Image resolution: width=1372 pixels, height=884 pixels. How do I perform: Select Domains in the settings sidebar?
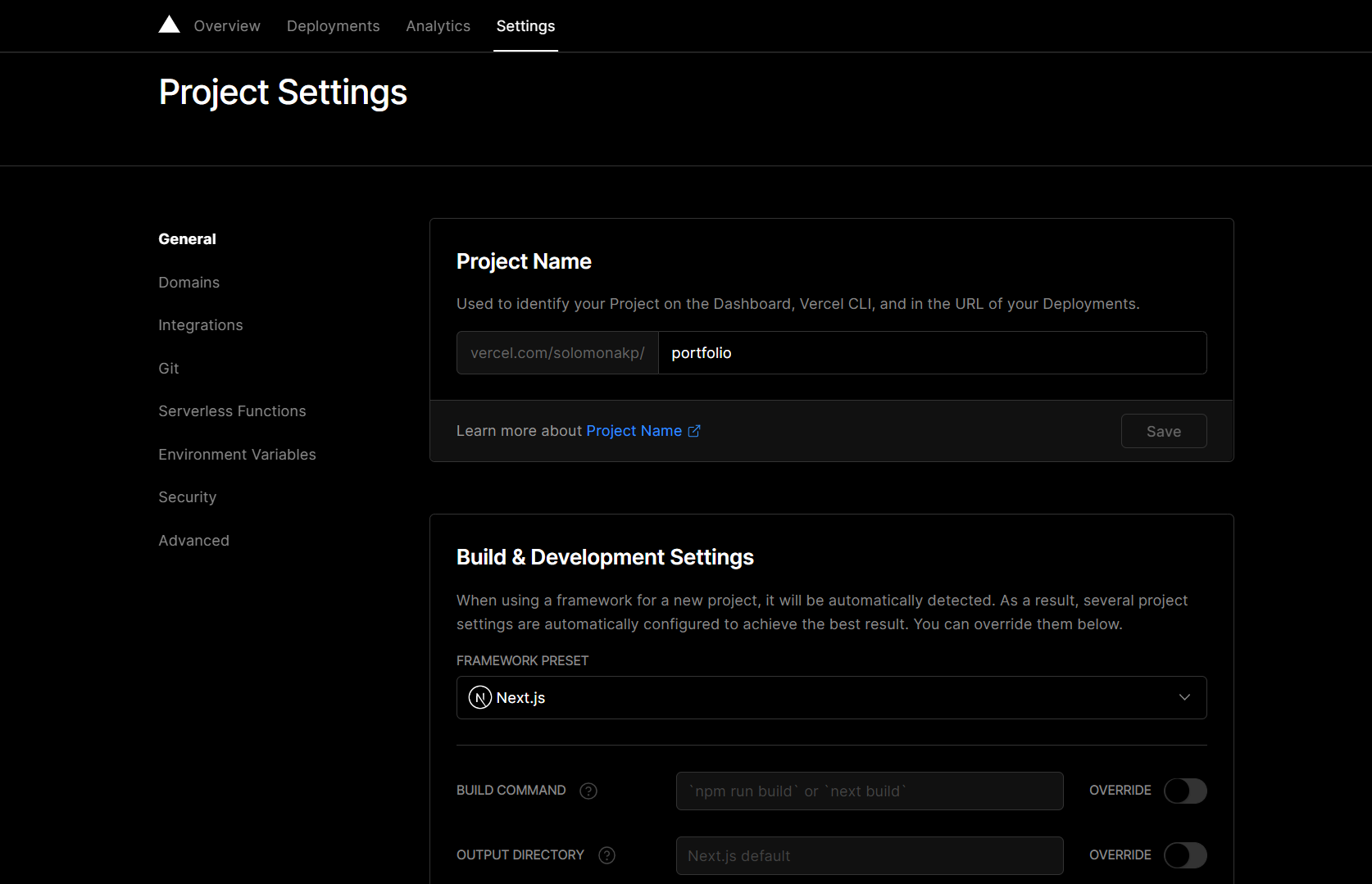pyautogui.click(x=189, y=282)
